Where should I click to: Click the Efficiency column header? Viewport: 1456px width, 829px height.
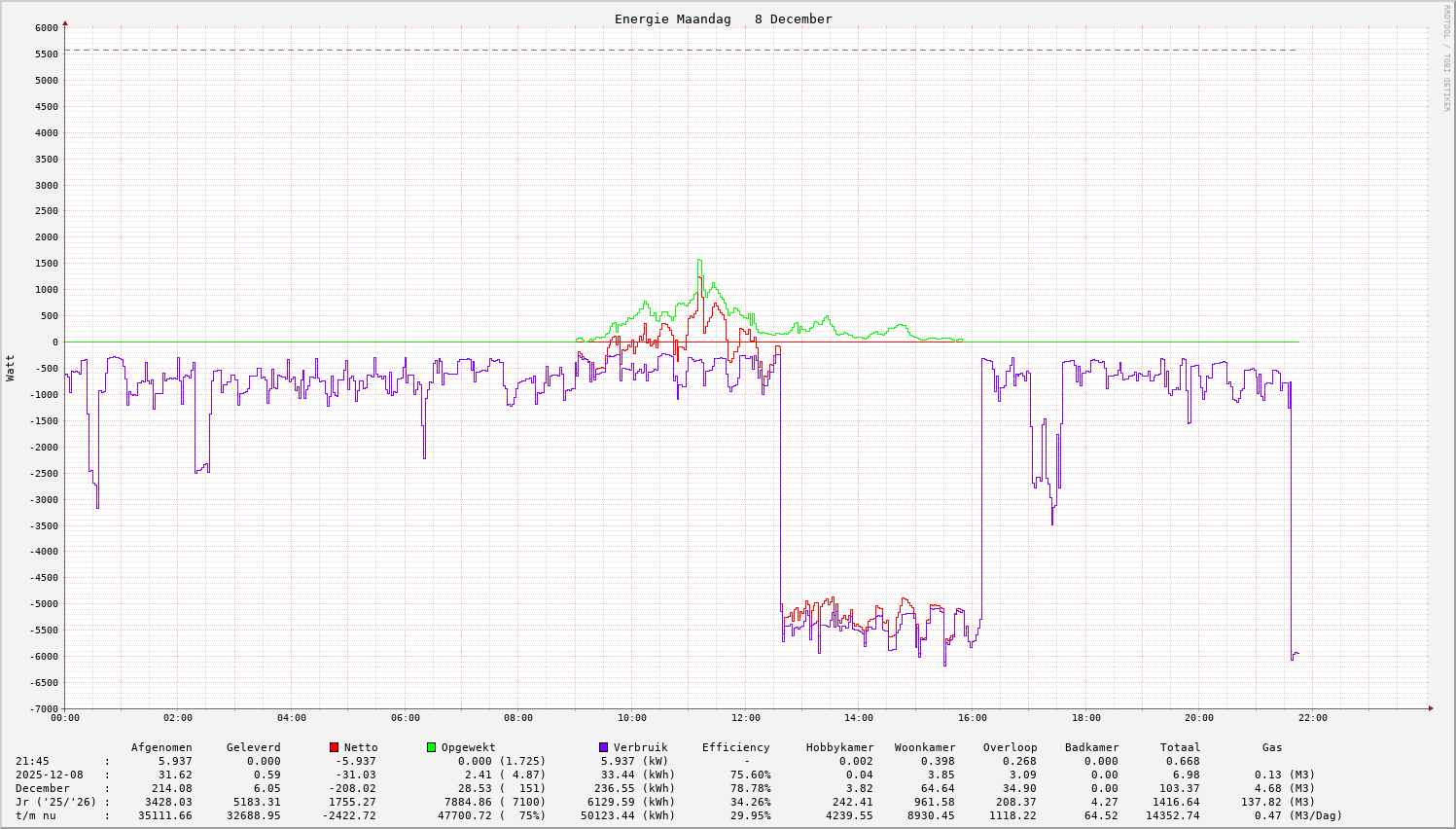pyautogui.click(x=735, y=747)
